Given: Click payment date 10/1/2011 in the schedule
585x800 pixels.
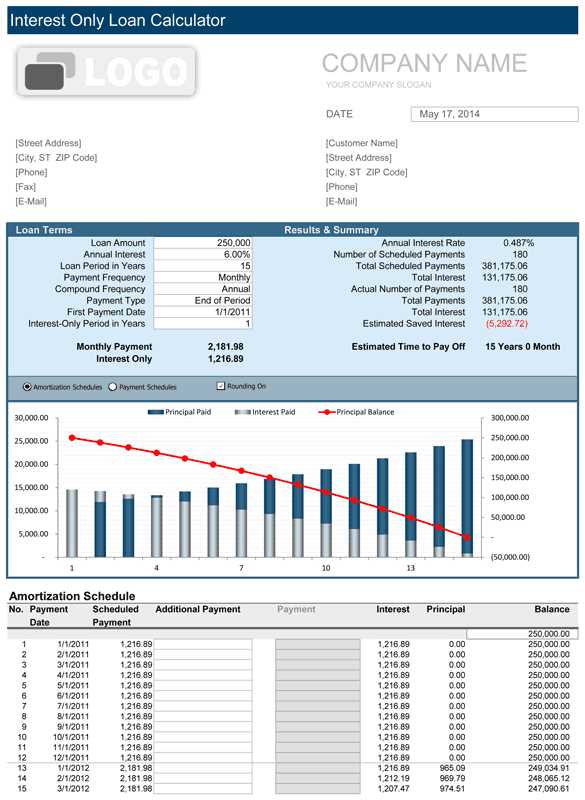Looking at the screenshot, I should (x=71, y=737).
